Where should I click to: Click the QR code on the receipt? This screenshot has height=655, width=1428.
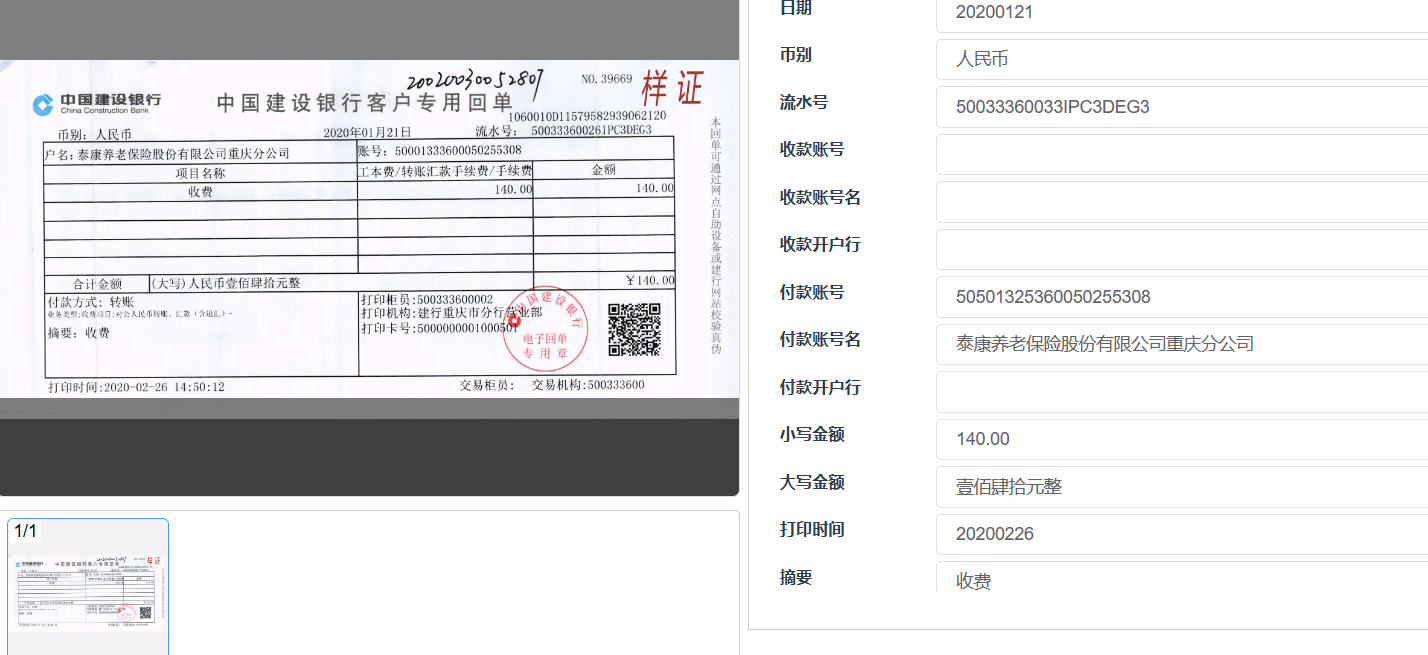[x=634, y=329]
